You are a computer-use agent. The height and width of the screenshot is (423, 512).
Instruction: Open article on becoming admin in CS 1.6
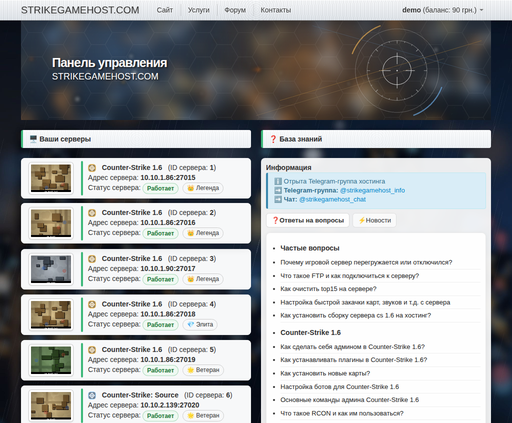click(x=353, y=347)
